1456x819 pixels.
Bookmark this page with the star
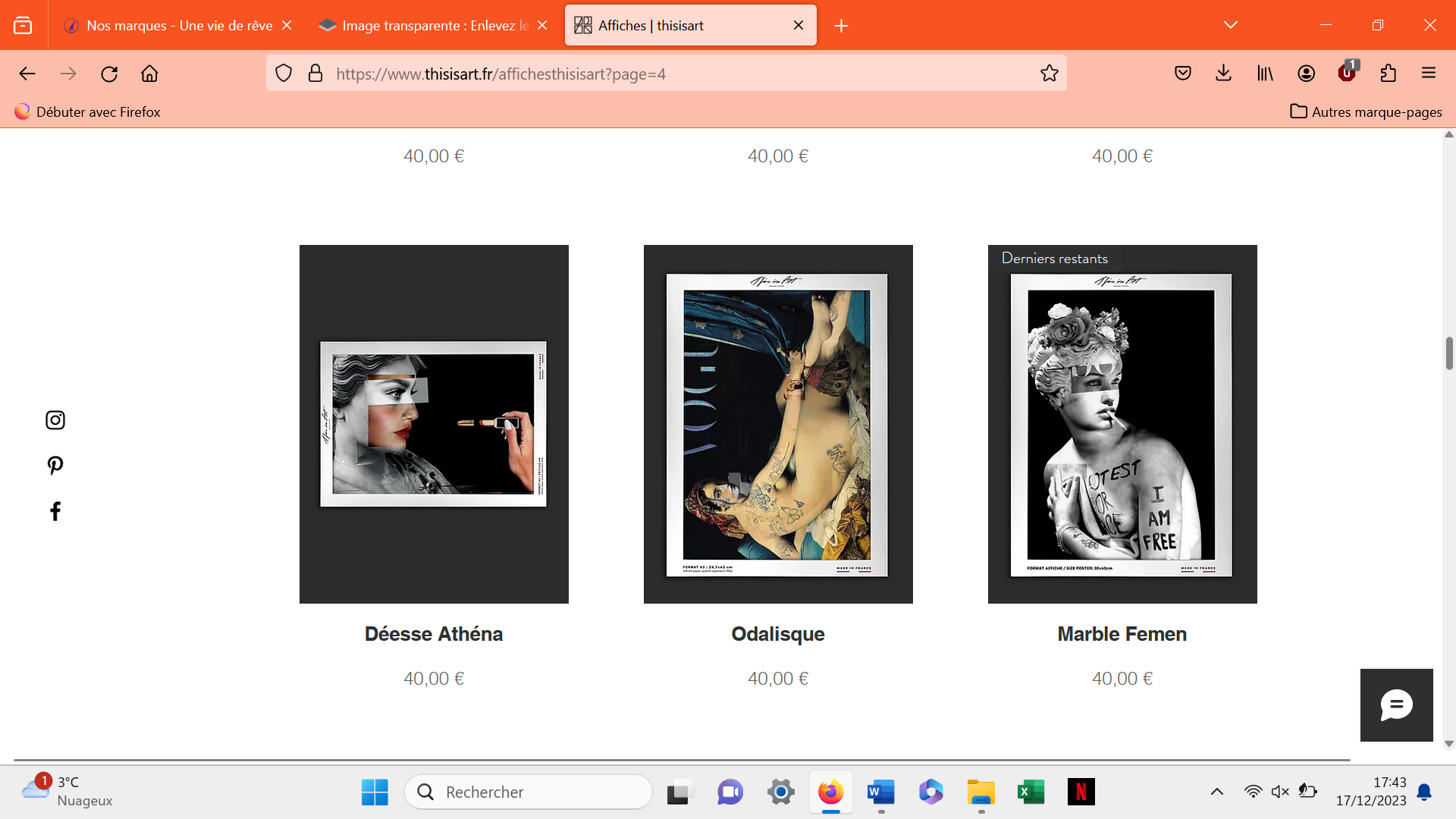[1050, 74]
